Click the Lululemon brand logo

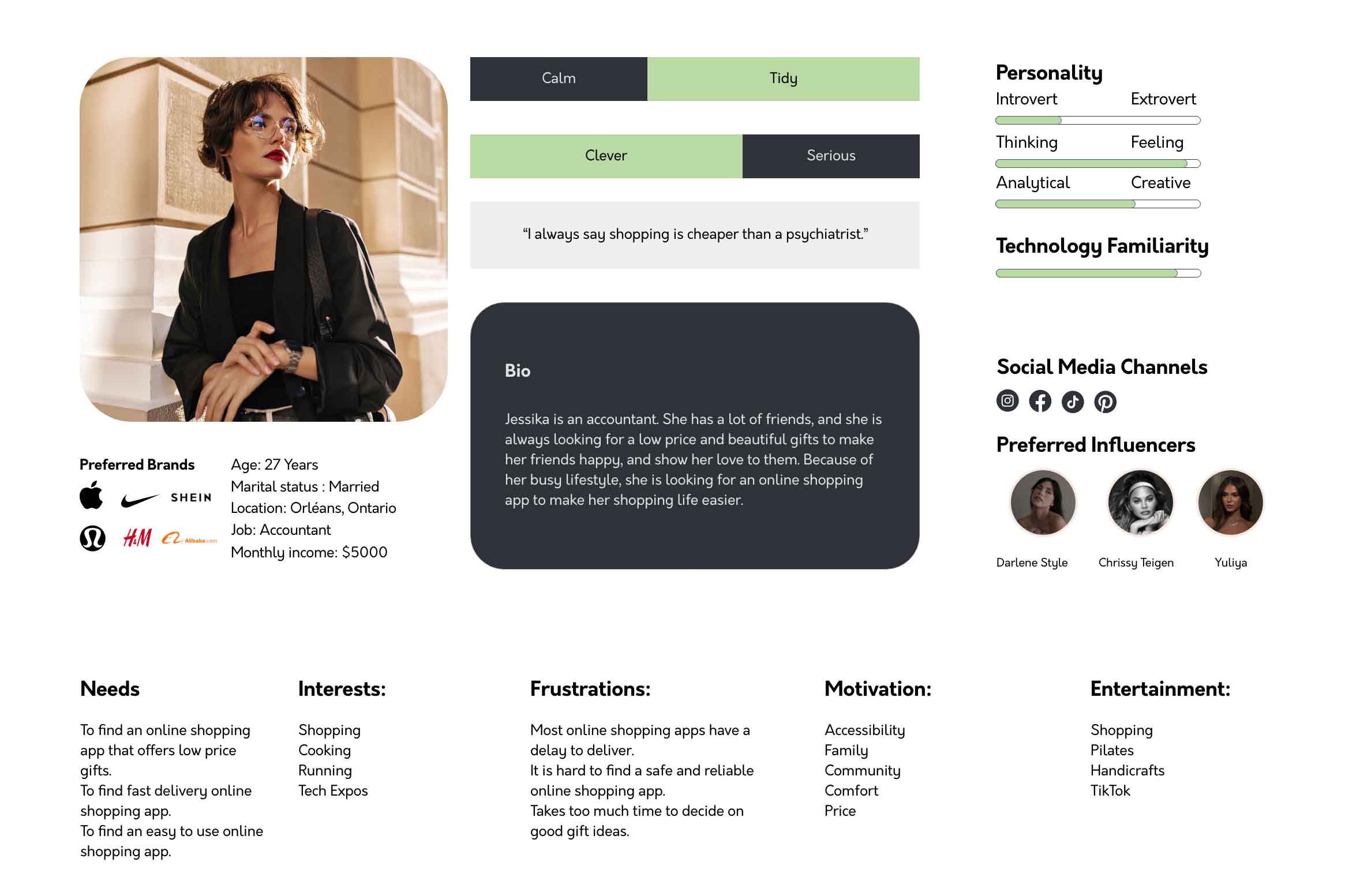pyautogui.click(x=92, y=538)
